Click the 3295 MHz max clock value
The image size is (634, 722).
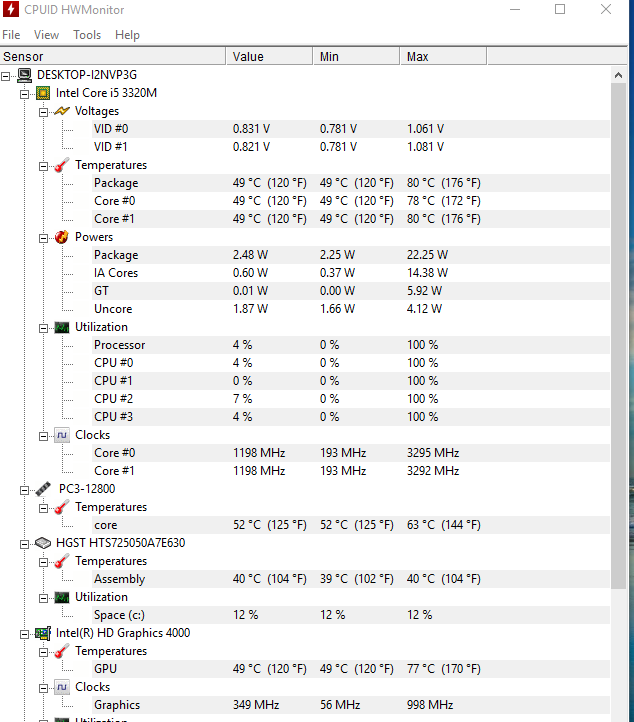433,453
